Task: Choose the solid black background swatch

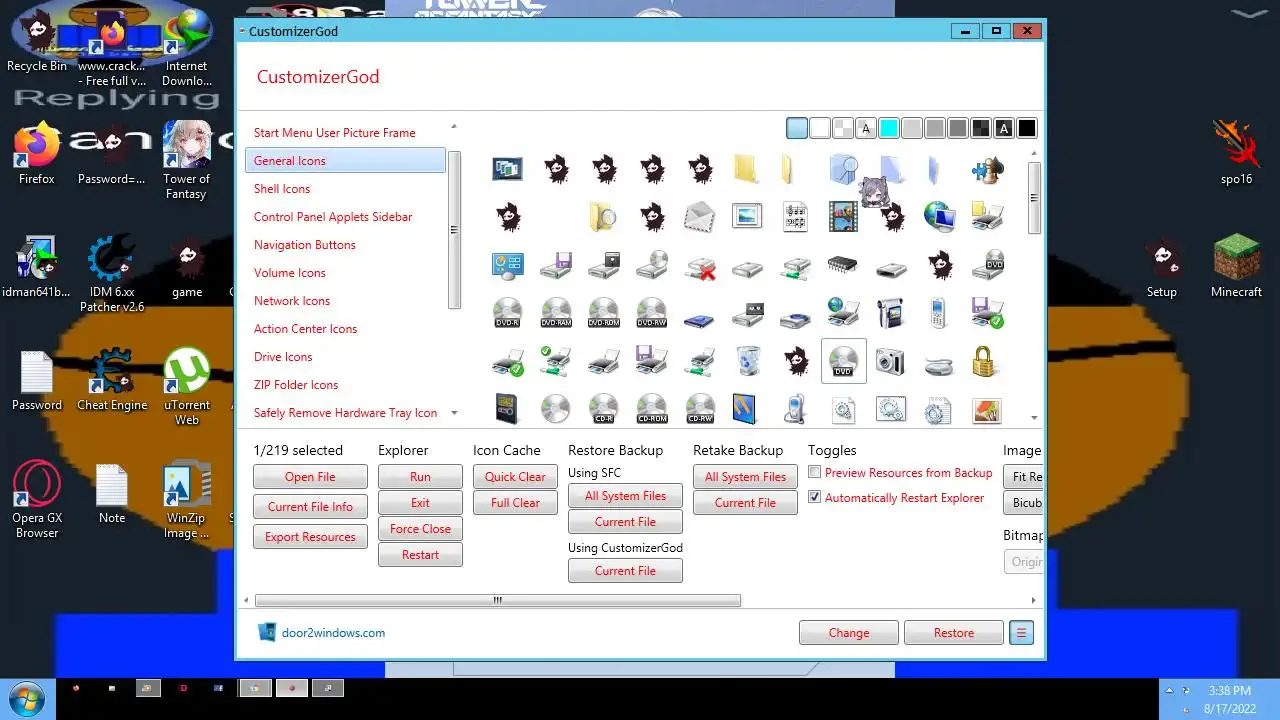Action: 1026,128
